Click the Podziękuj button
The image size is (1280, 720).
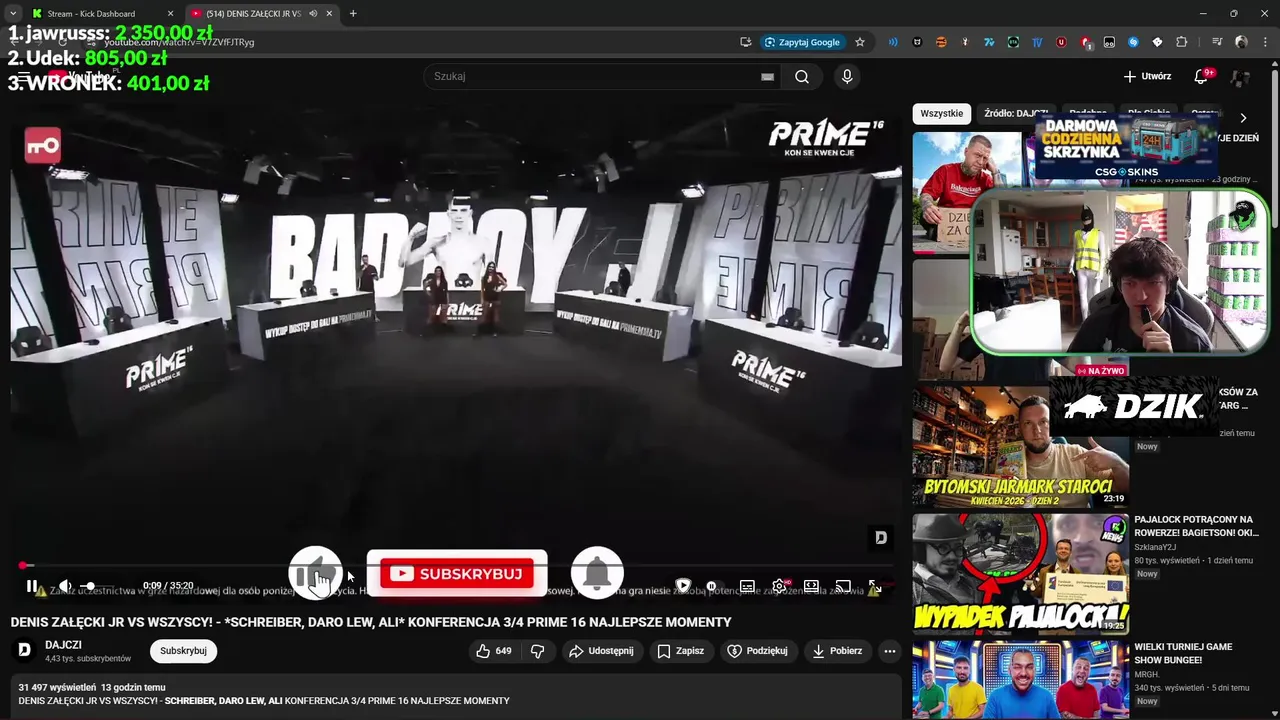757,651
